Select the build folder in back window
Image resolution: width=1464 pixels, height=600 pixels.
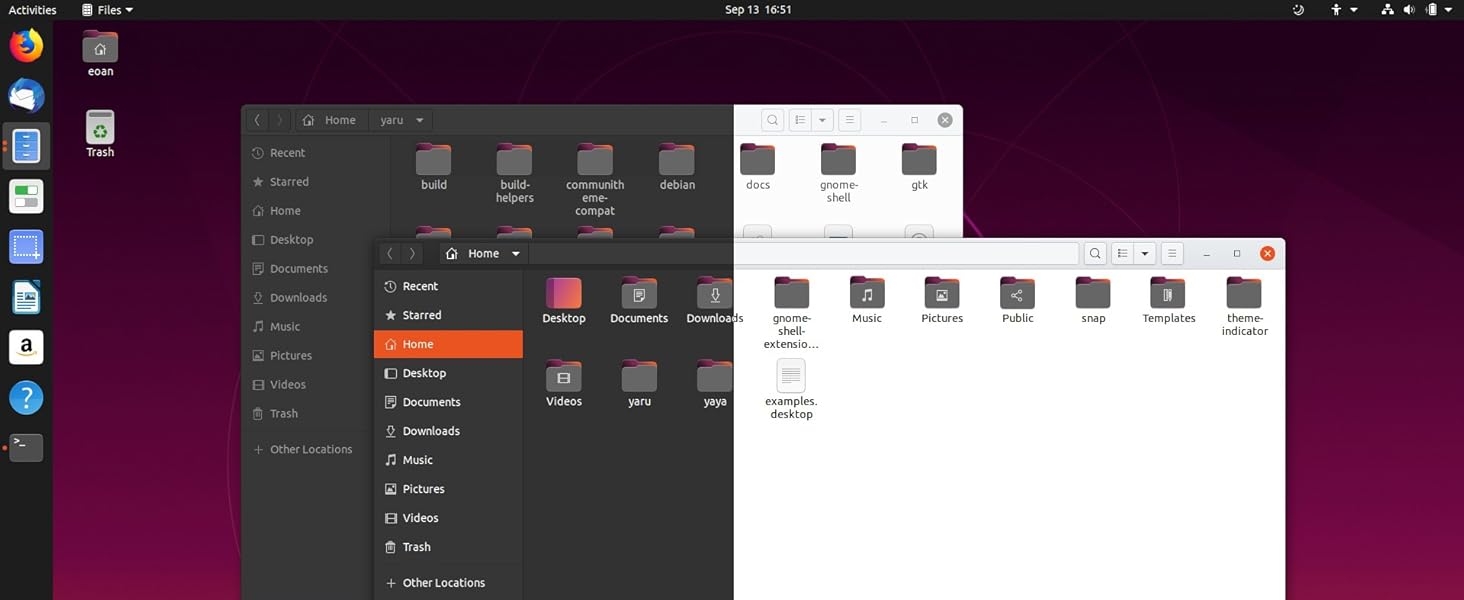click(434, 167)
